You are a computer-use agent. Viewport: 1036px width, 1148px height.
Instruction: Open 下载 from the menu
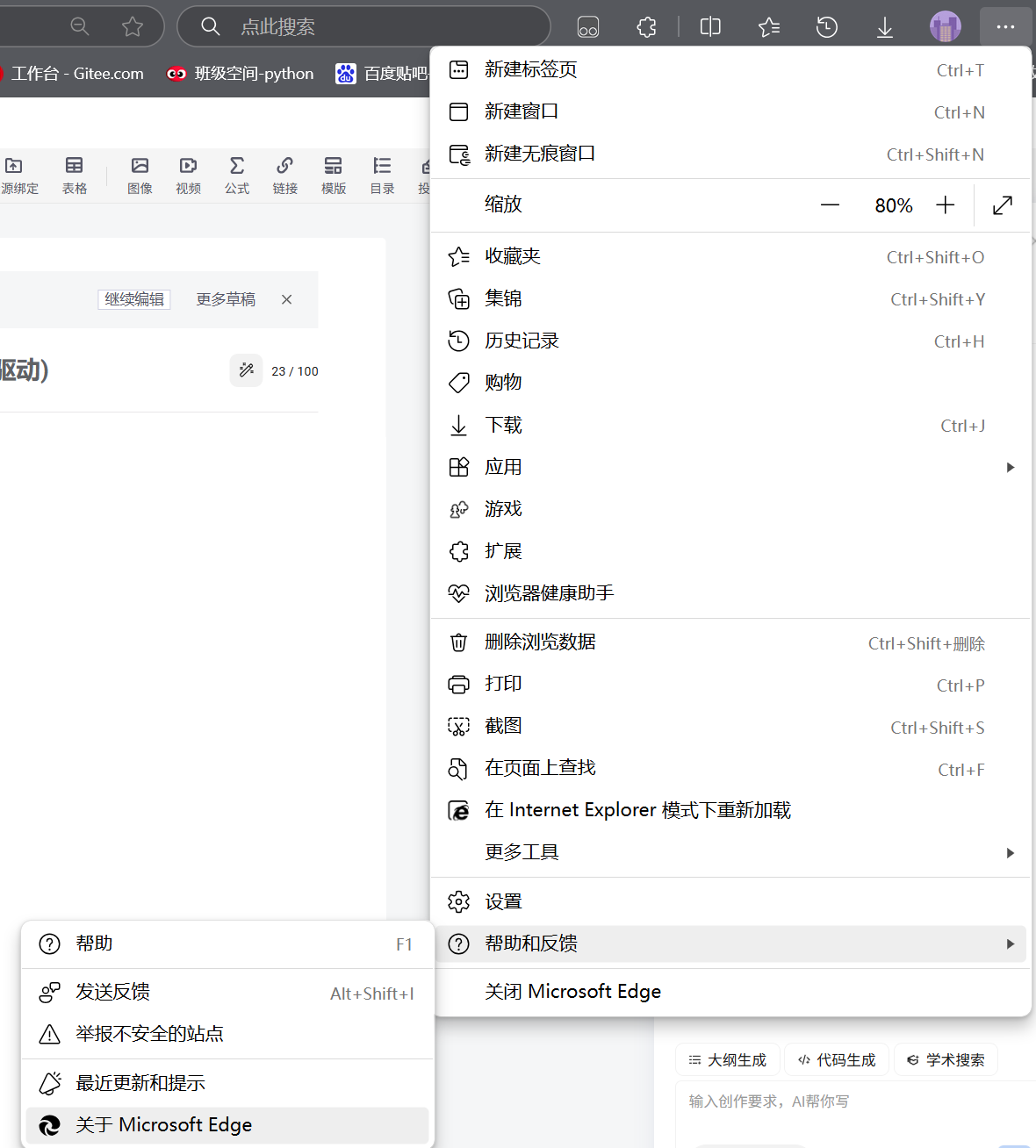coord(730,426)
